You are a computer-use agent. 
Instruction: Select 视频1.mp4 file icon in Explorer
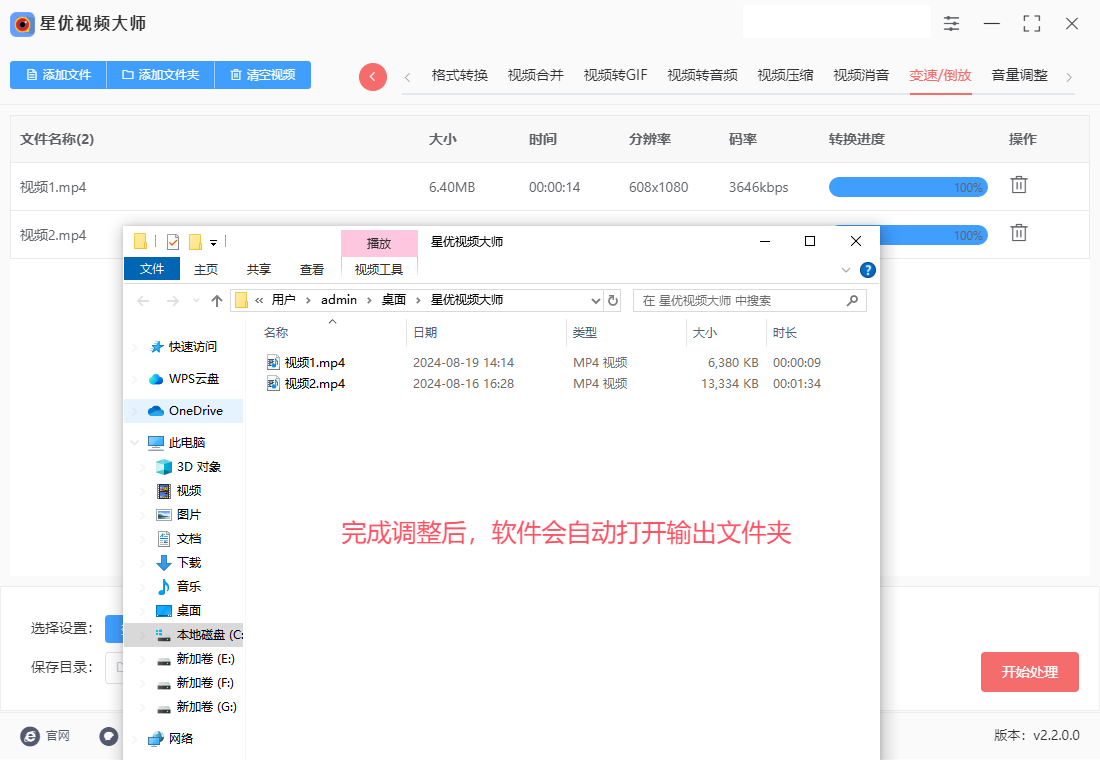[x=273, y=363]
